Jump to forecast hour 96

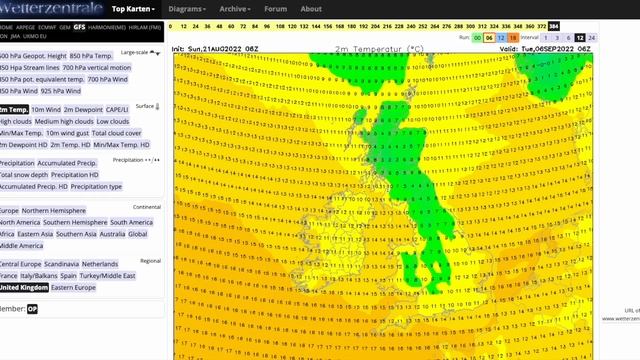point(267,27)
